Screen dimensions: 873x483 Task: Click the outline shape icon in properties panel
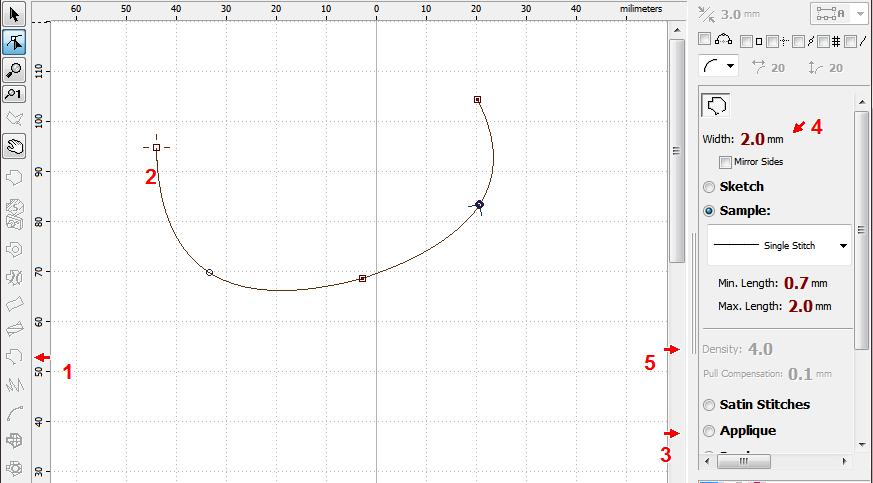(717, 105)
